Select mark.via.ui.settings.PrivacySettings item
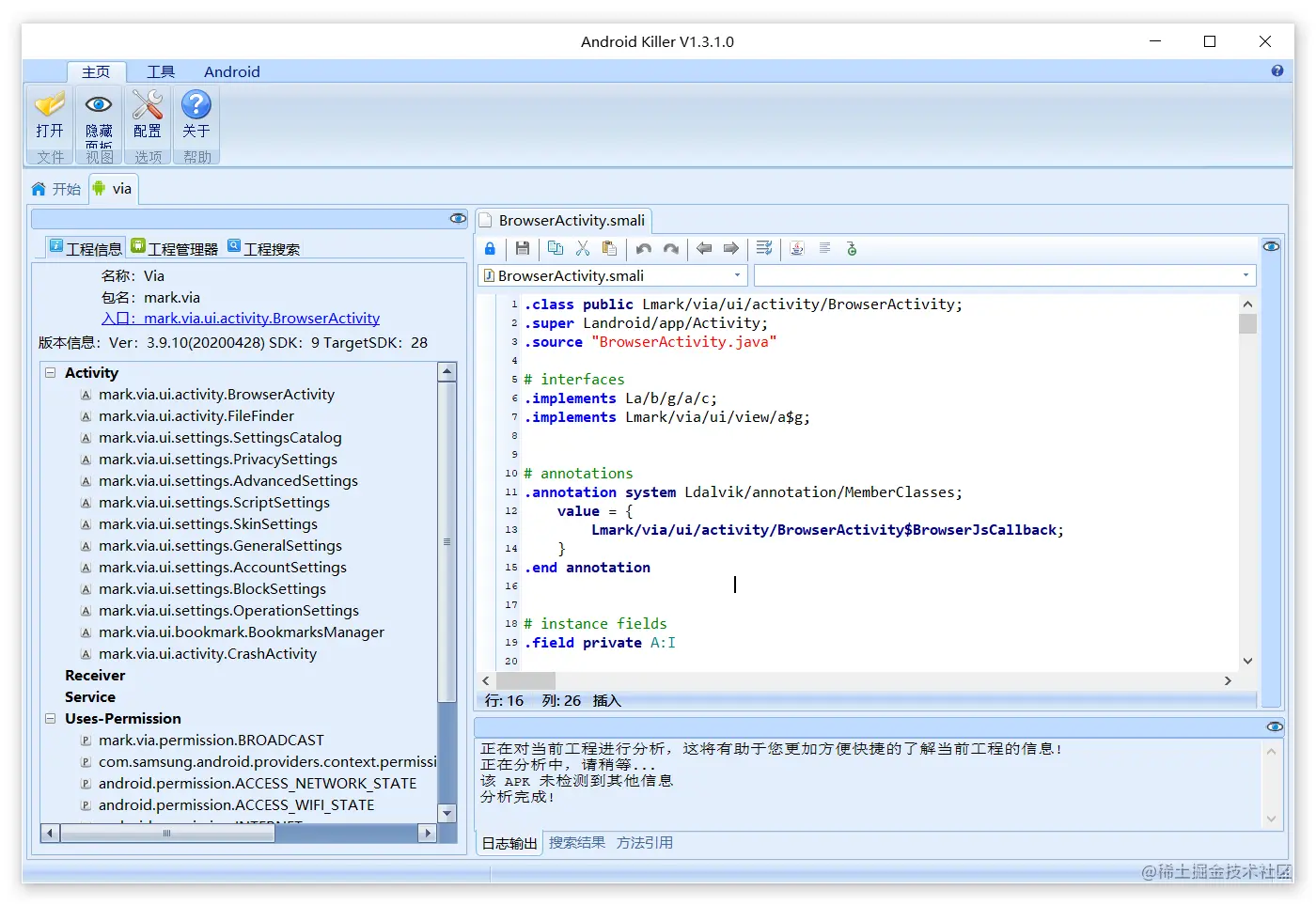Image resolution: width=1316 pixels, height=905 pixels. [x=218, y=460]
